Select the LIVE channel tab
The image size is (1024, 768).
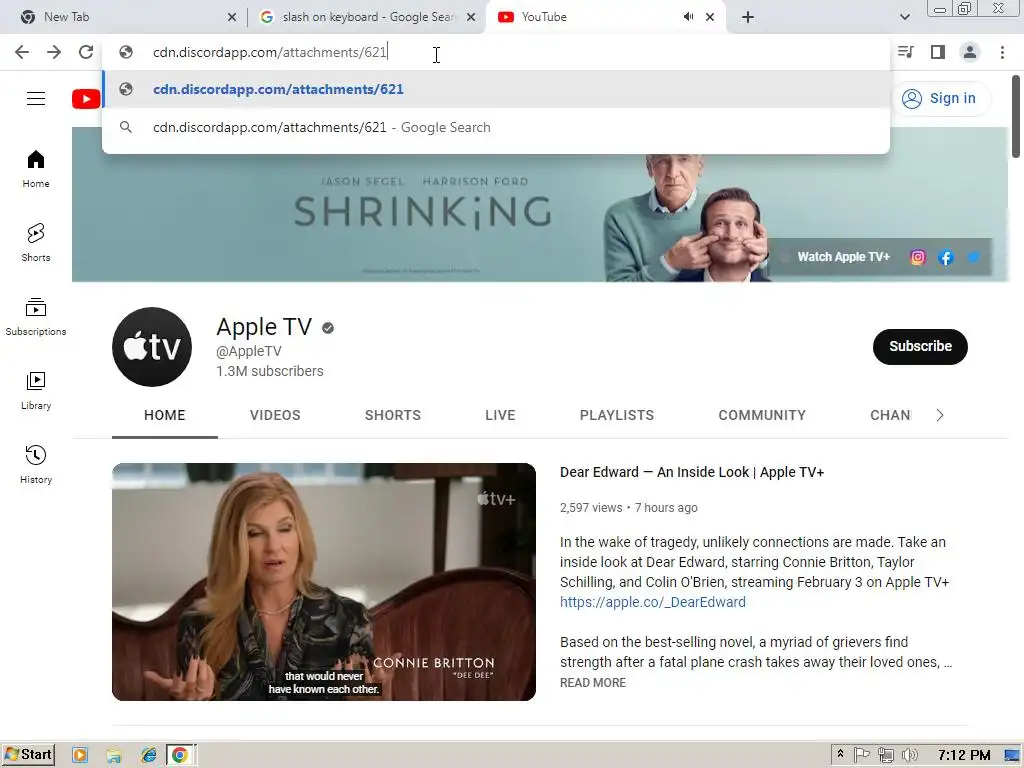[500, 415]
